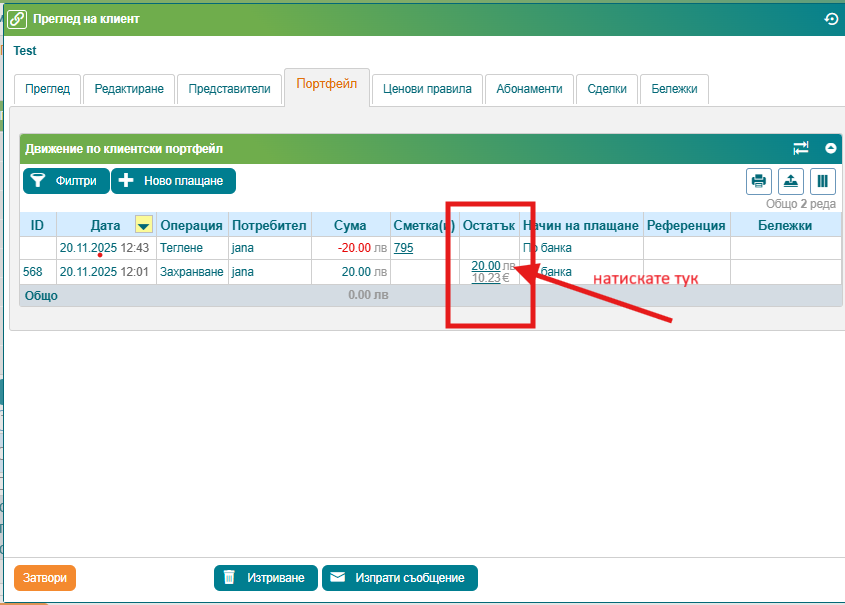Click the Ново плащане button
845x605 pixels.
[x=174, y=181]
